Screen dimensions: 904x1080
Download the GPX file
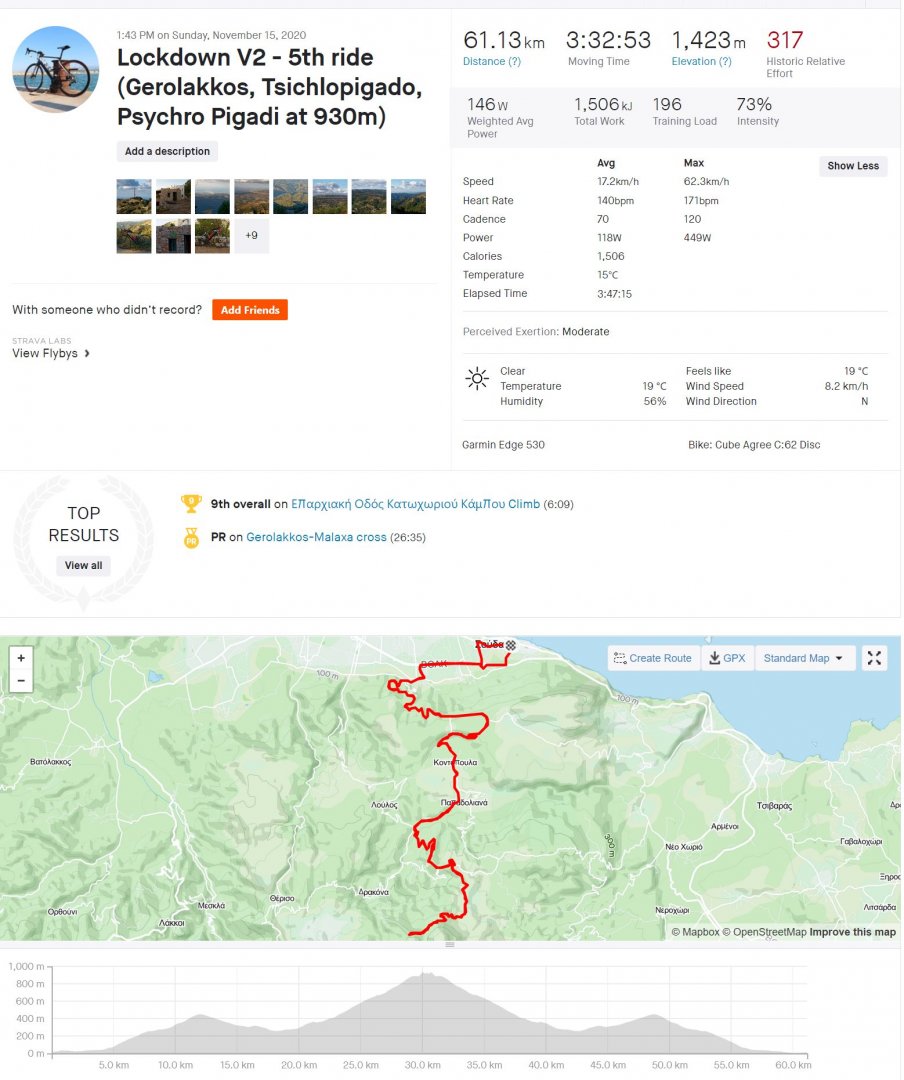pyautogui.click(x=727, y=658)
